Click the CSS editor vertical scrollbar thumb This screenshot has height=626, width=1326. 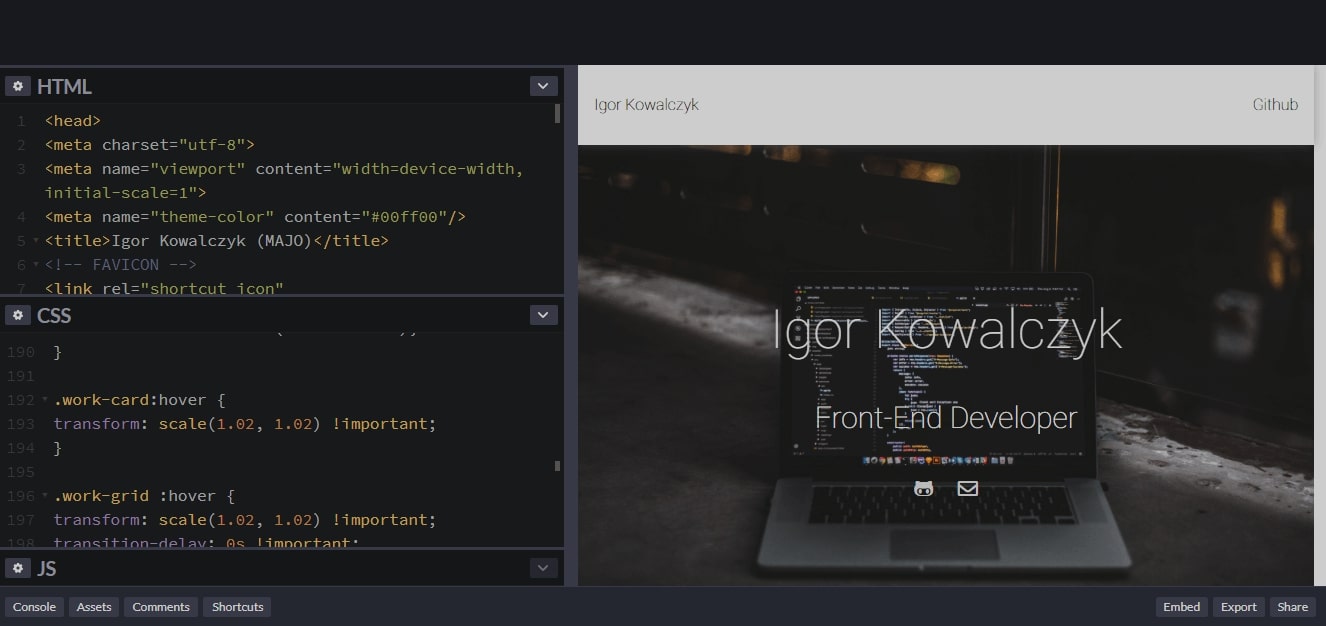(x=557, y=465)
